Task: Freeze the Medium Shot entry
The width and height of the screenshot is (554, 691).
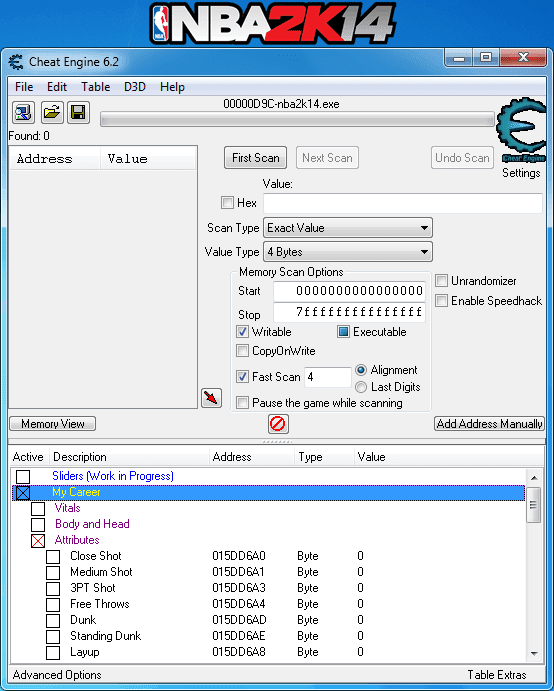Action: click(x=53, y=572)
